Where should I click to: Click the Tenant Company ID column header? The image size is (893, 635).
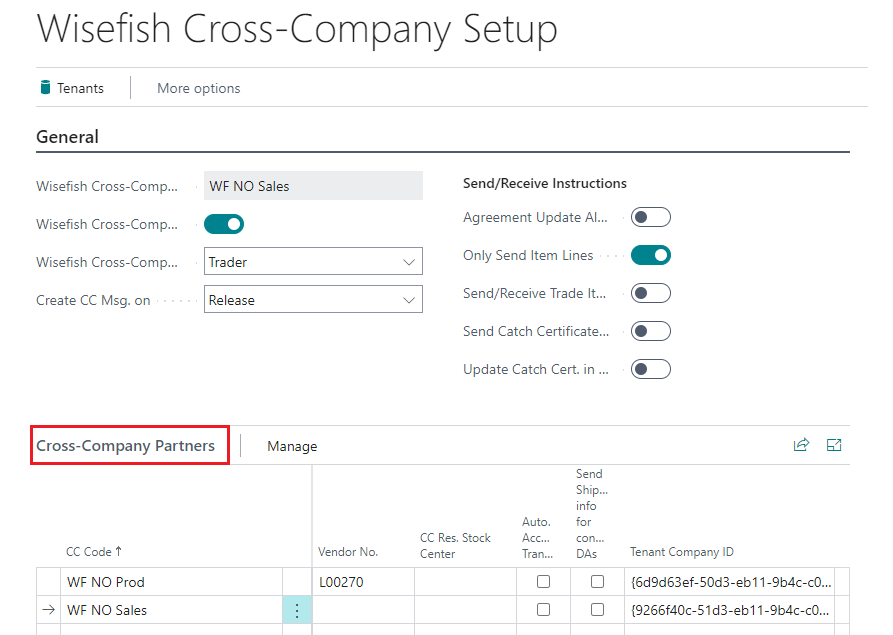pyautogui.click(x=682, y=552)
